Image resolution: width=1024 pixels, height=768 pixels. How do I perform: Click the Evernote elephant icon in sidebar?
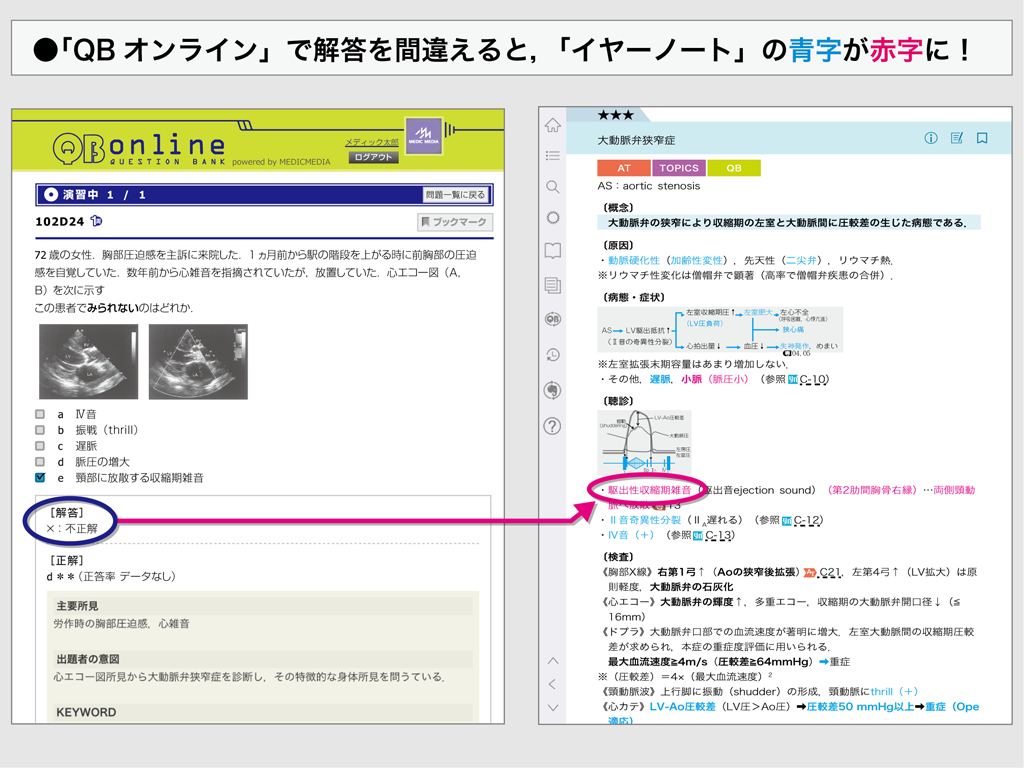pyautogui.click(x=552, y=390)
